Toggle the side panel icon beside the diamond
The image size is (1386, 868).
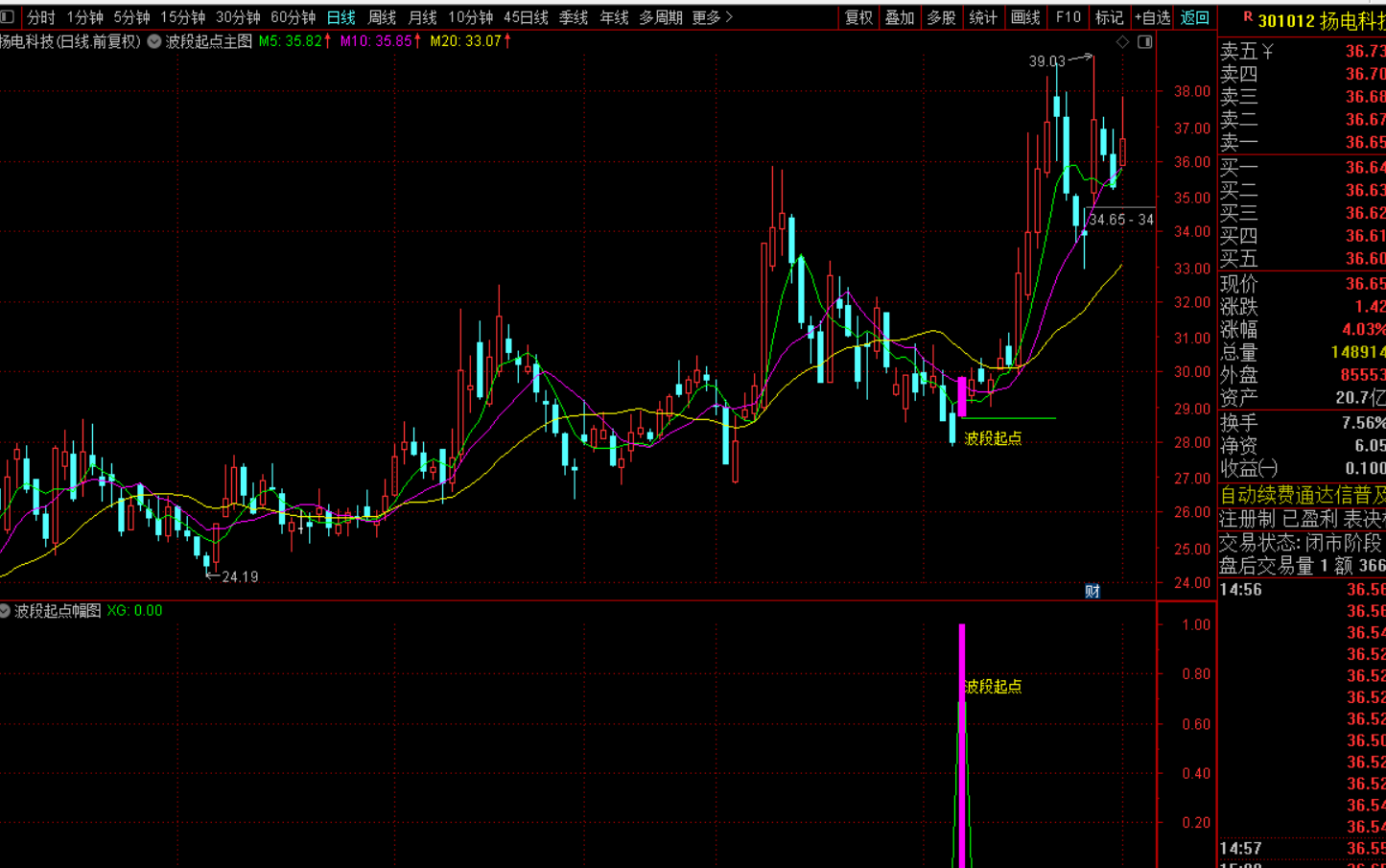pyautogui.click(x=1144, y=41)
